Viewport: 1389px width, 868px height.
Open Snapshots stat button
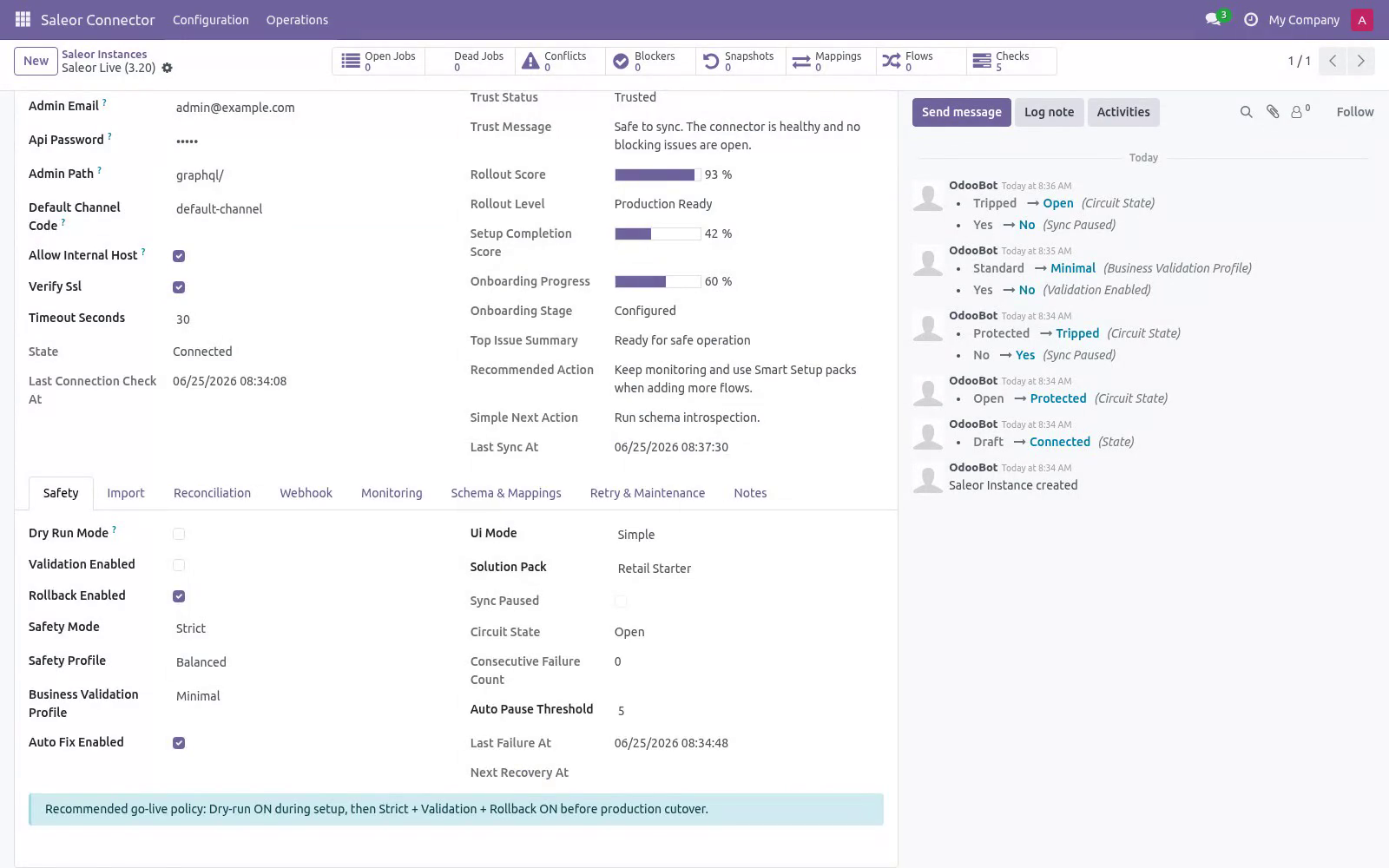pyautogui.click(x=740, y=61)
